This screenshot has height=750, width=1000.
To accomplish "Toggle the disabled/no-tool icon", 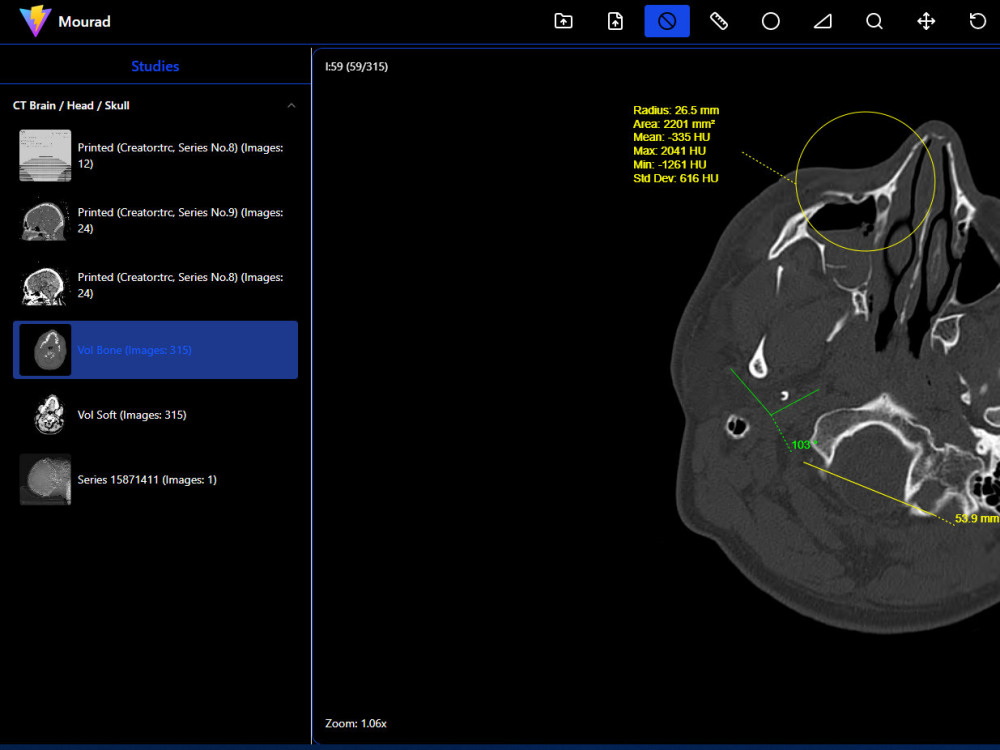I will (666, 21).
